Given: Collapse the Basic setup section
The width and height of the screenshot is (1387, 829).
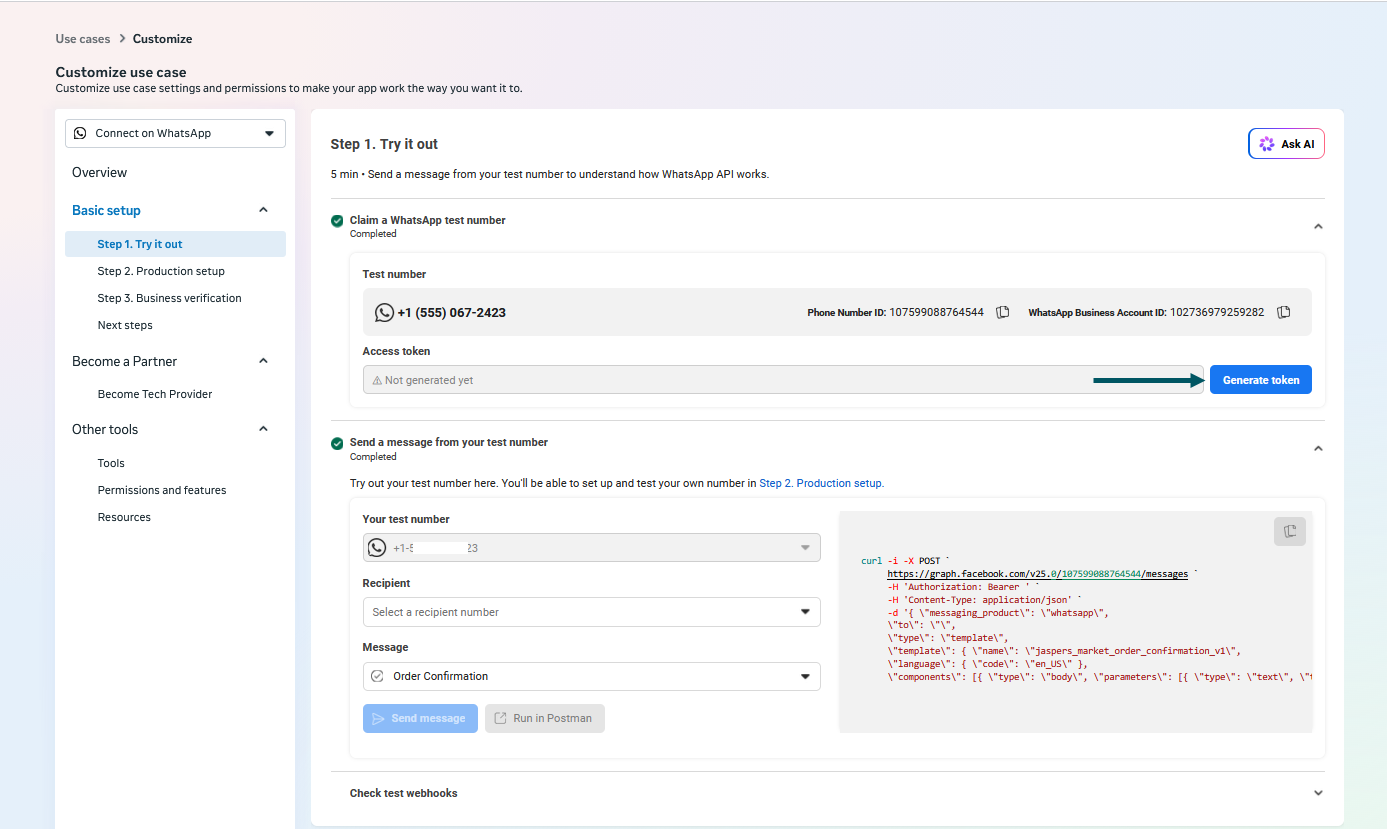Looking at the screenshot, I should (263, 210).
